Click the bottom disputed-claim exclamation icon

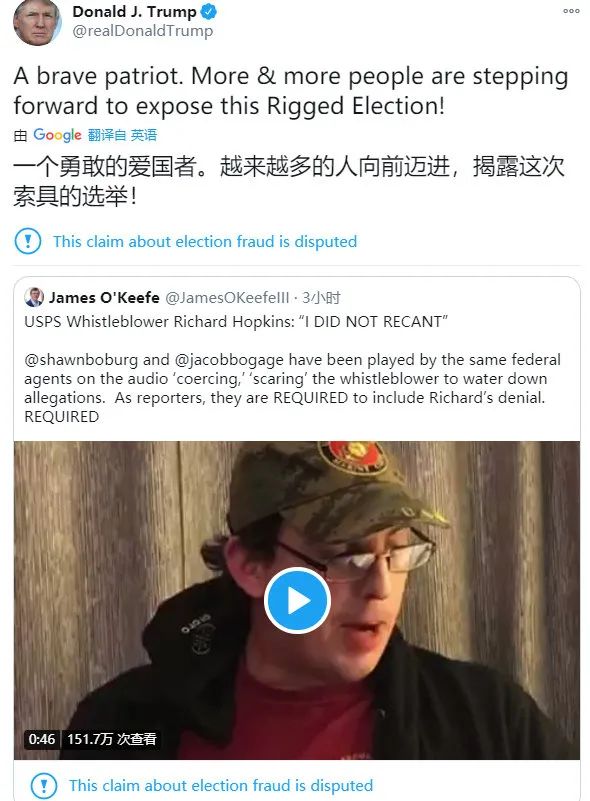point(44,785)
